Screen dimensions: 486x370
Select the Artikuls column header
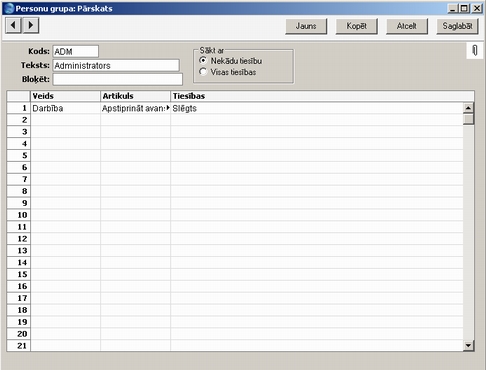point(135,96)
